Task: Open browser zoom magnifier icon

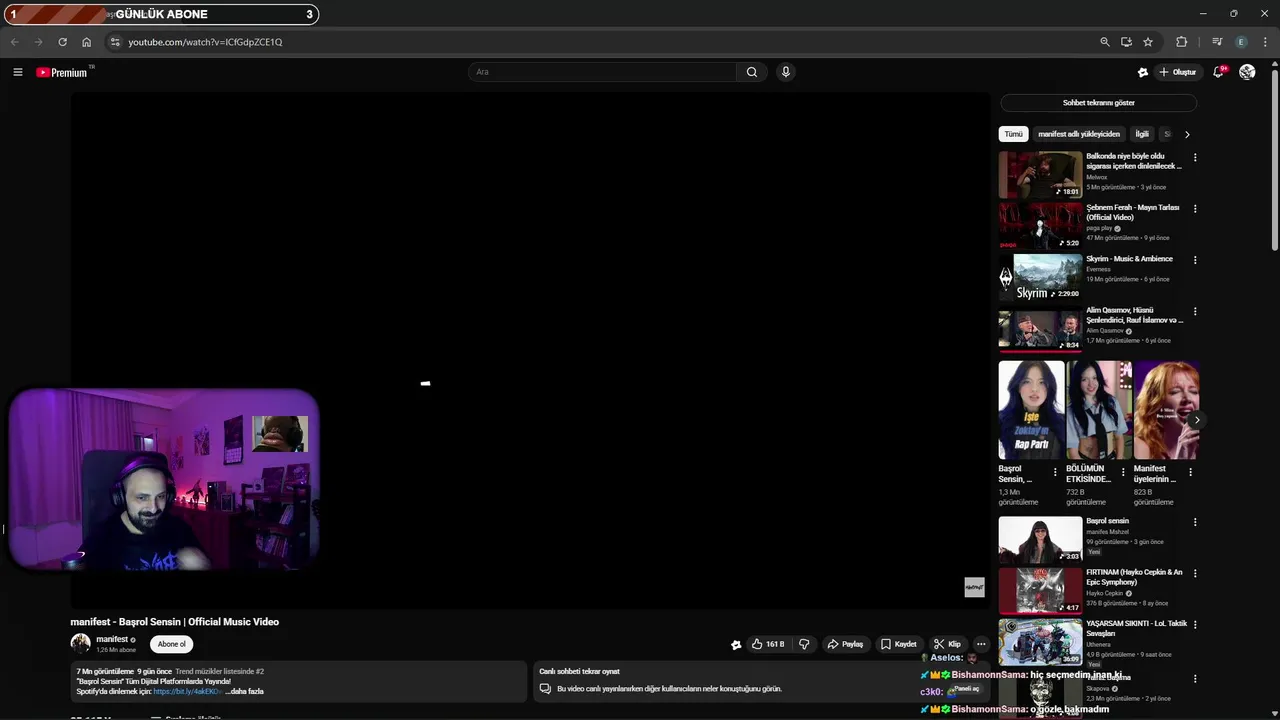Action: [1105, 42]
